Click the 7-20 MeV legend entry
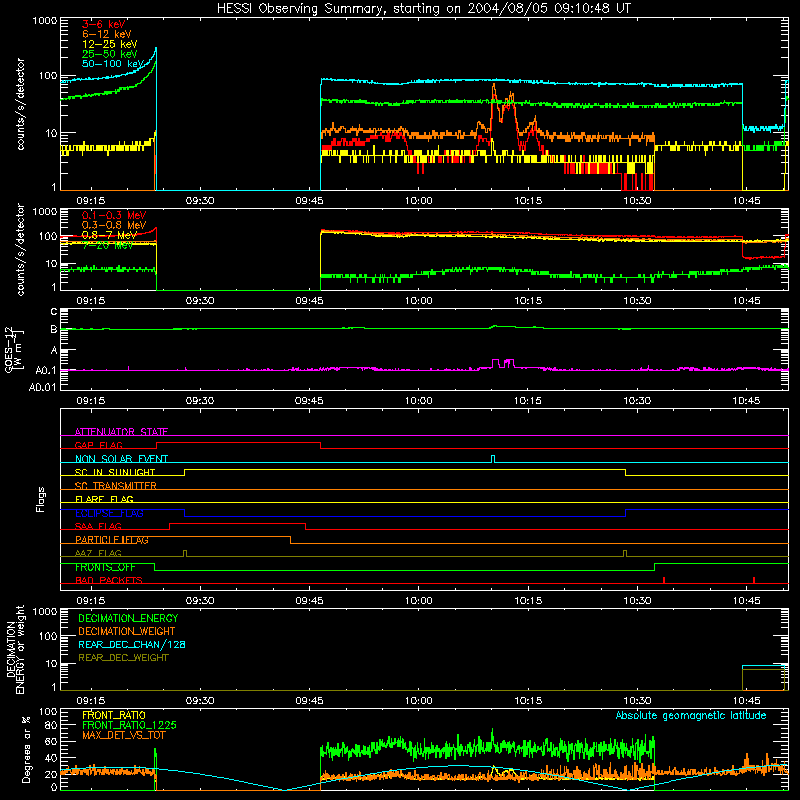 (x=107, y=245)
